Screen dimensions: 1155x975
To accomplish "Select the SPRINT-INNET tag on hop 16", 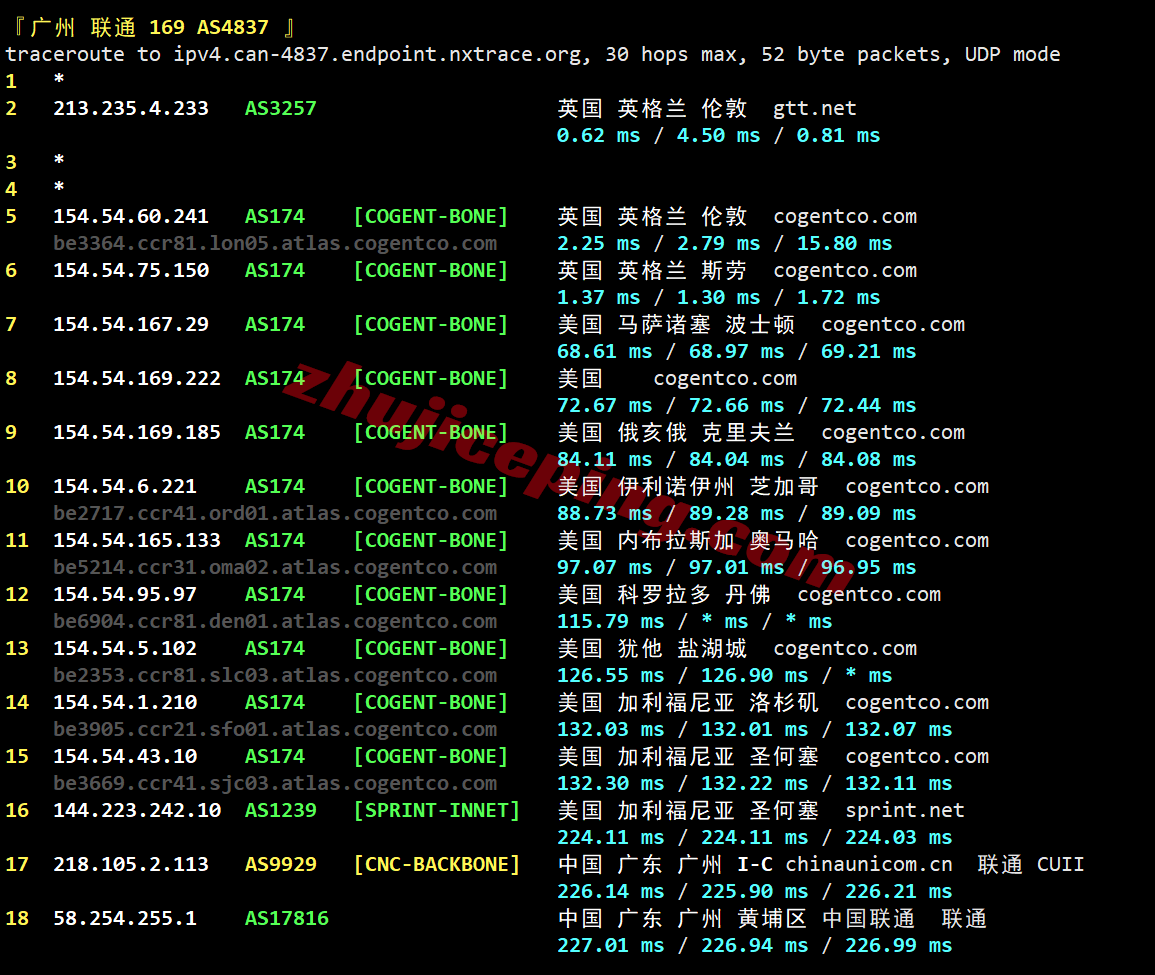I will (x=437, y=810).
